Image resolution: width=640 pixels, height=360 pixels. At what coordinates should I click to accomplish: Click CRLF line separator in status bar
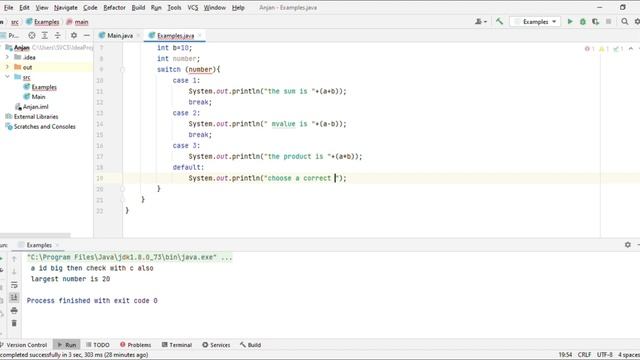584,355
